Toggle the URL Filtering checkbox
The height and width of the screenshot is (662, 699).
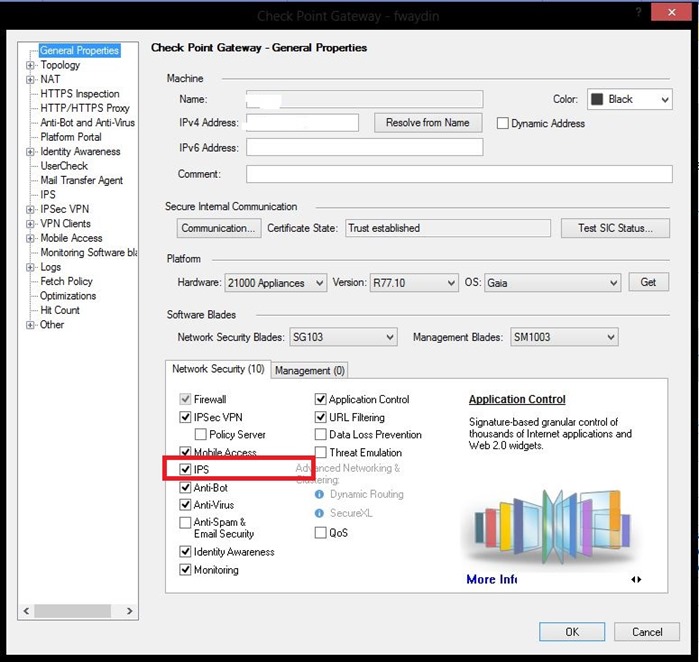click(321, 417)
